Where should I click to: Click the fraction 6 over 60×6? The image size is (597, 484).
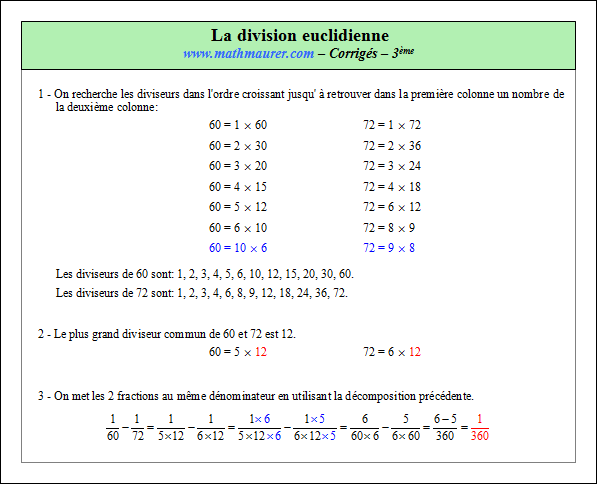(365, 428)
